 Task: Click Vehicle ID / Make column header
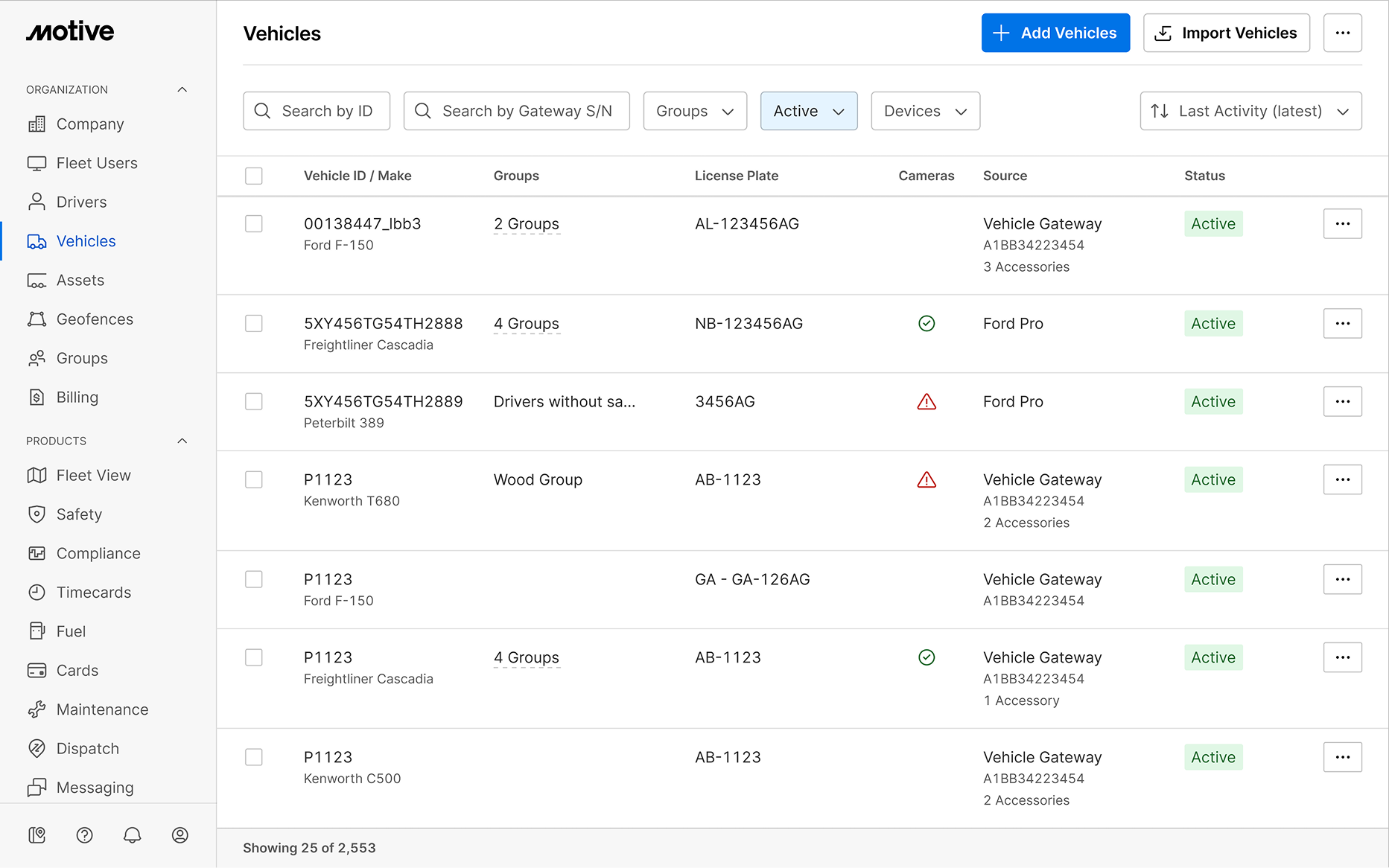tap(357, 176)
